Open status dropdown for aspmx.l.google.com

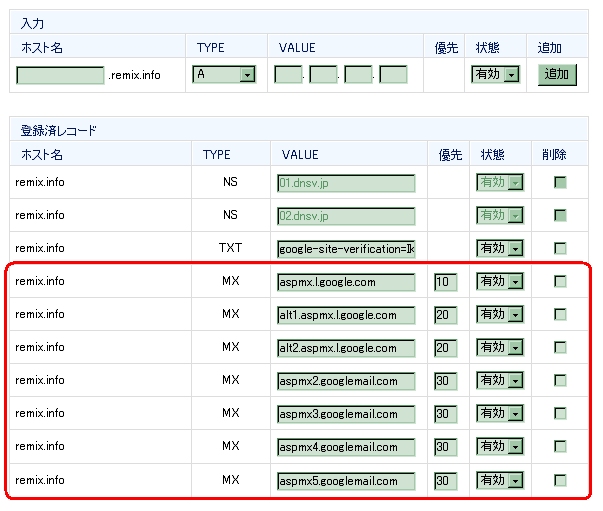point(500,281)
